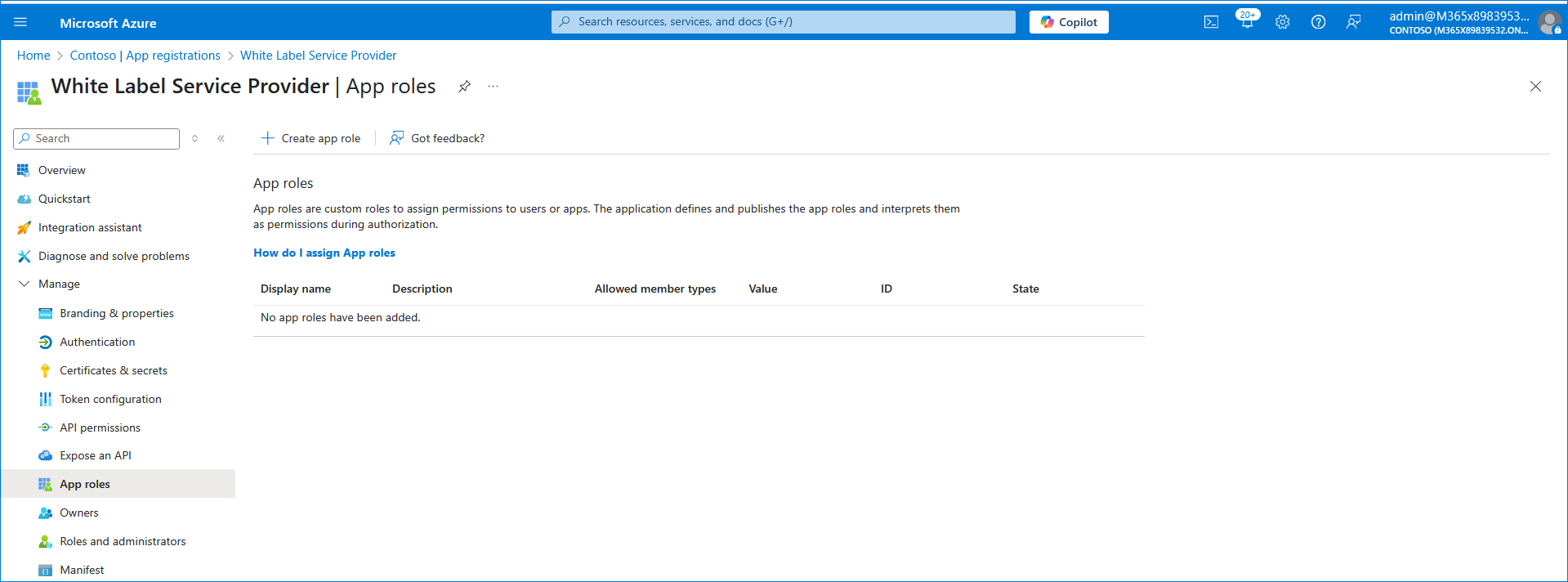Go to Expose an API
Screen dimensions: 1568x582
click(95, 455)
